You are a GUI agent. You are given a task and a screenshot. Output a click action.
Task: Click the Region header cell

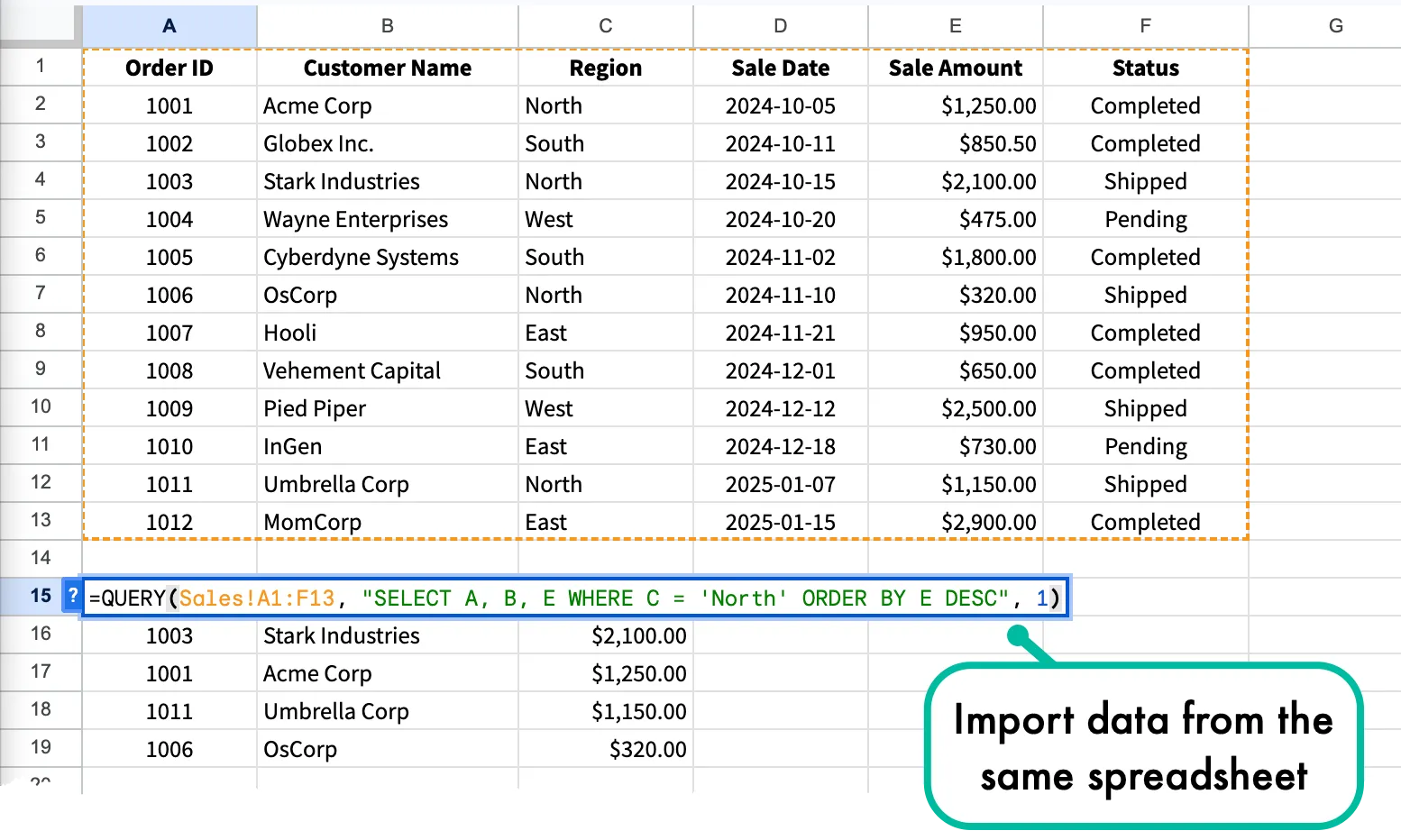click(605, 67)
